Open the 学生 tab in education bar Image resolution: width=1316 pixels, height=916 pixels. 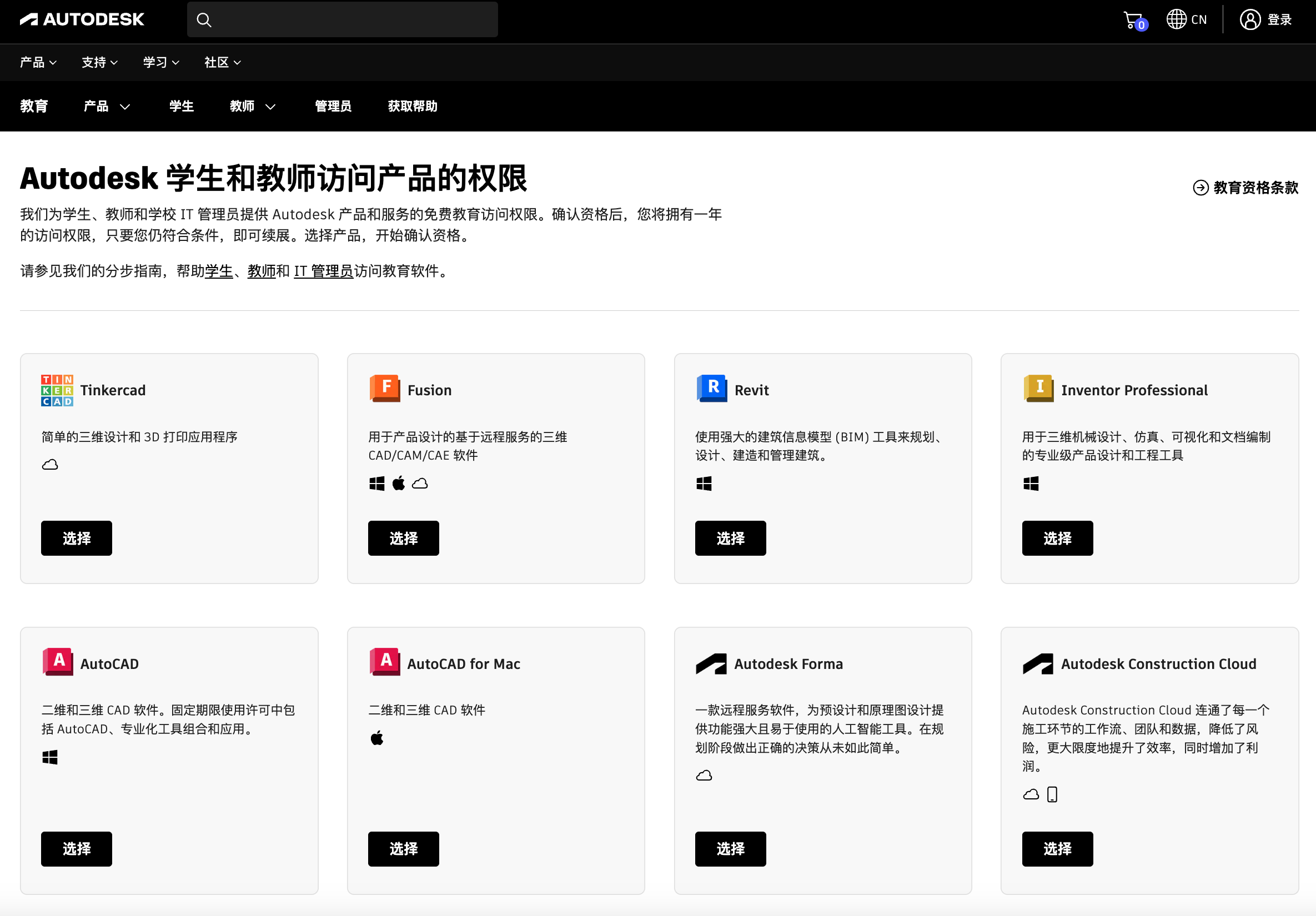(x=181, y=107)
